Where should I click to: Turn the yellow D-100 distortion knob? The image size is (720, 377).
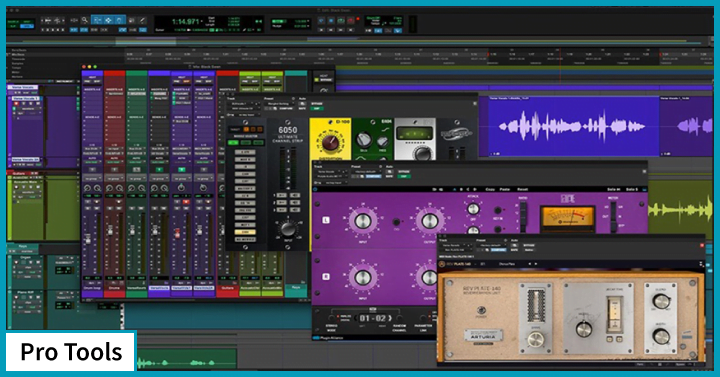pos(331,143)
